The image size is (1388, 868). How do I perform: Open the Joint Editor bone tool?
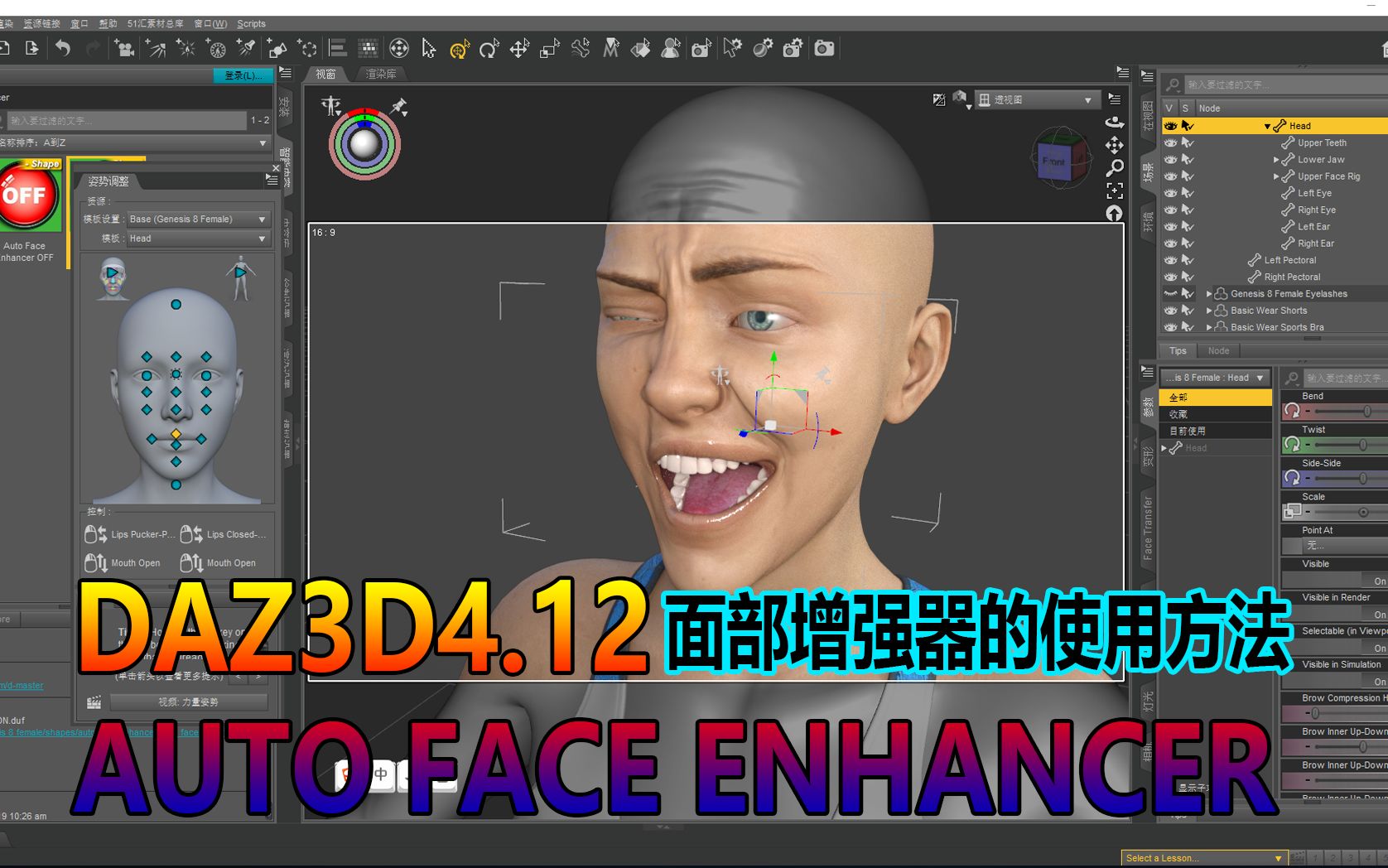pos(581,50)
